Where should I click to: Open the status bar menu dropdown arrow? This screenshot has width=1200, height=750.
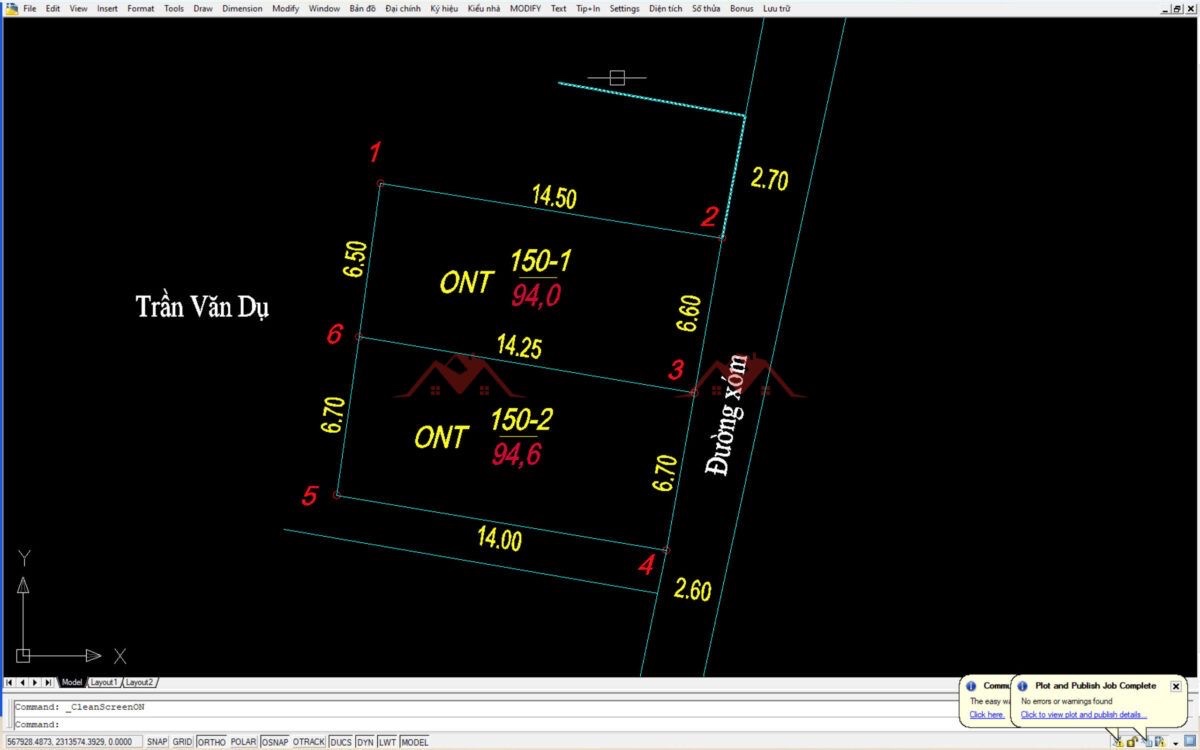click(1175, 743)
